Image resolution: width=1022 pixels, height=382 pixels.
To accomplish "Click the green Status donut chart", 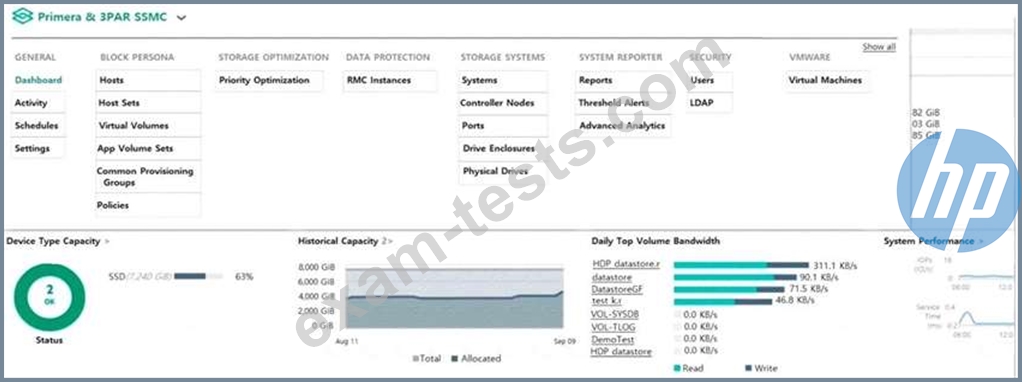I will click(x=50, y=297).
